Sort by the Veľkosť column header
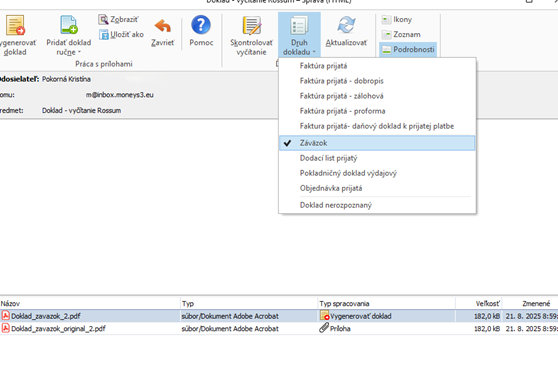Image resolution: width=558 pixels, height=382 pixels. pyautogui.click(x=479, y=303)
